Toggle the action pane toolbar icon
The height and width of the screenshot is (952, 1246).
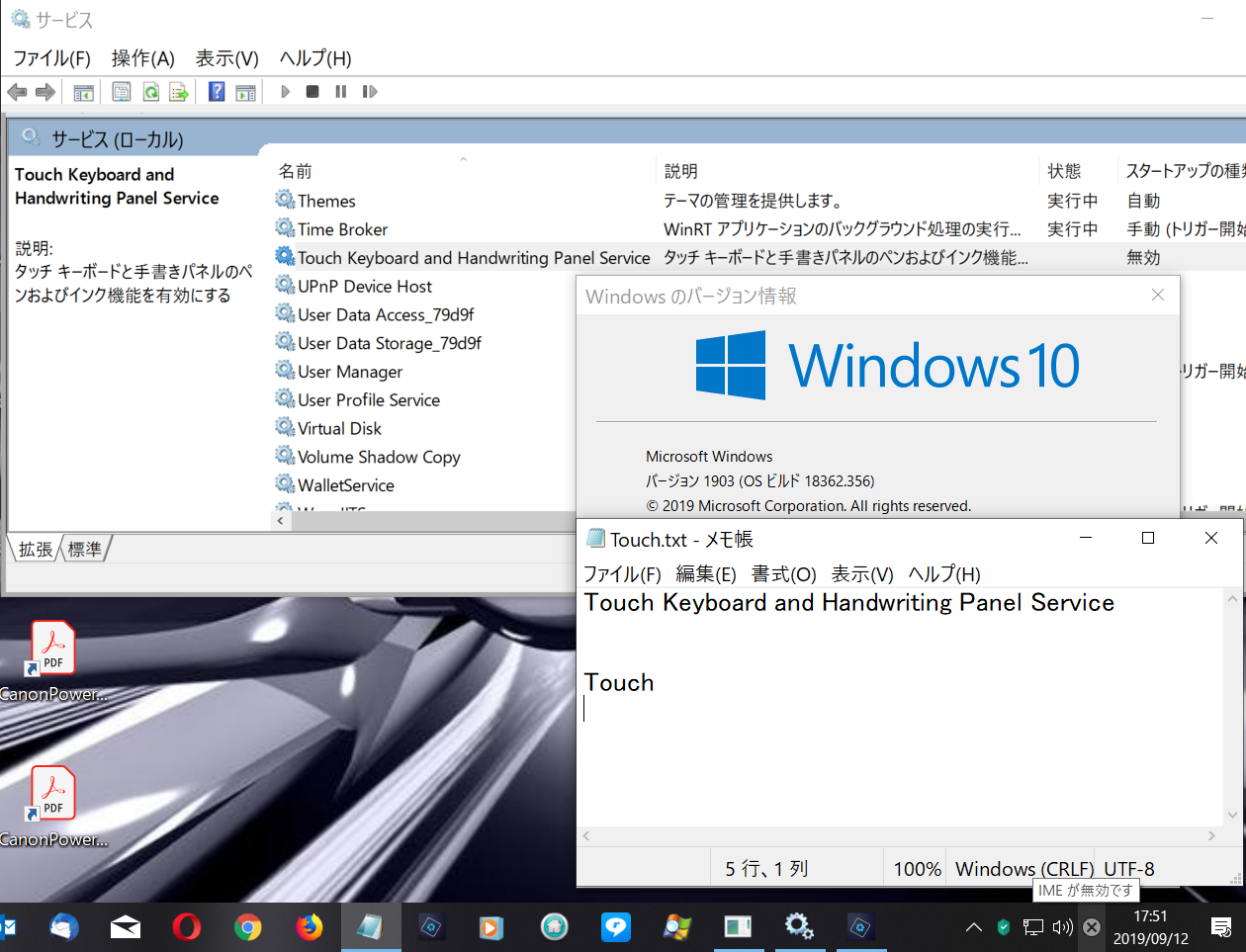click(245, 92)
